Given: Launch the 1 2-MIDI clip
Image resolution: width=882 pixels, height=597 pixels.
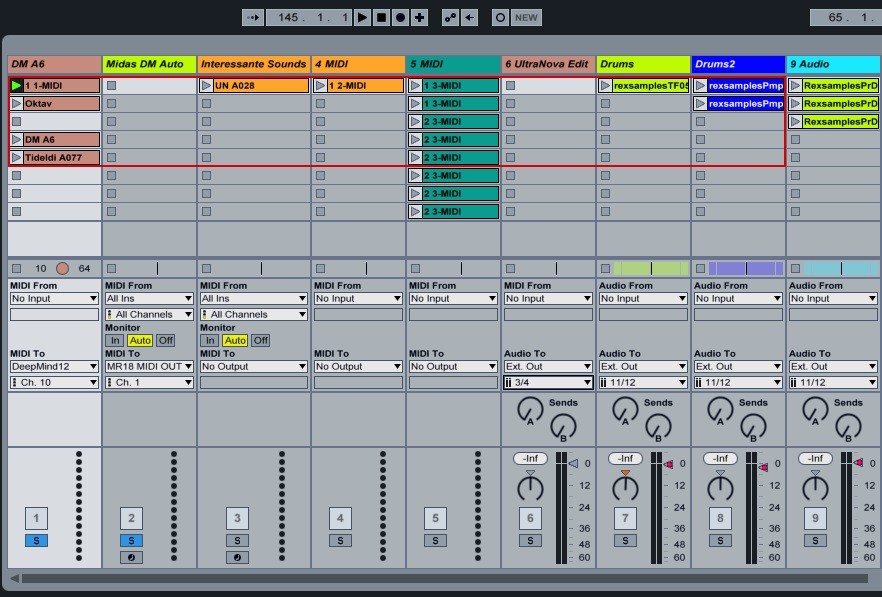Looking at the screenshot, I should click(321, 86).
